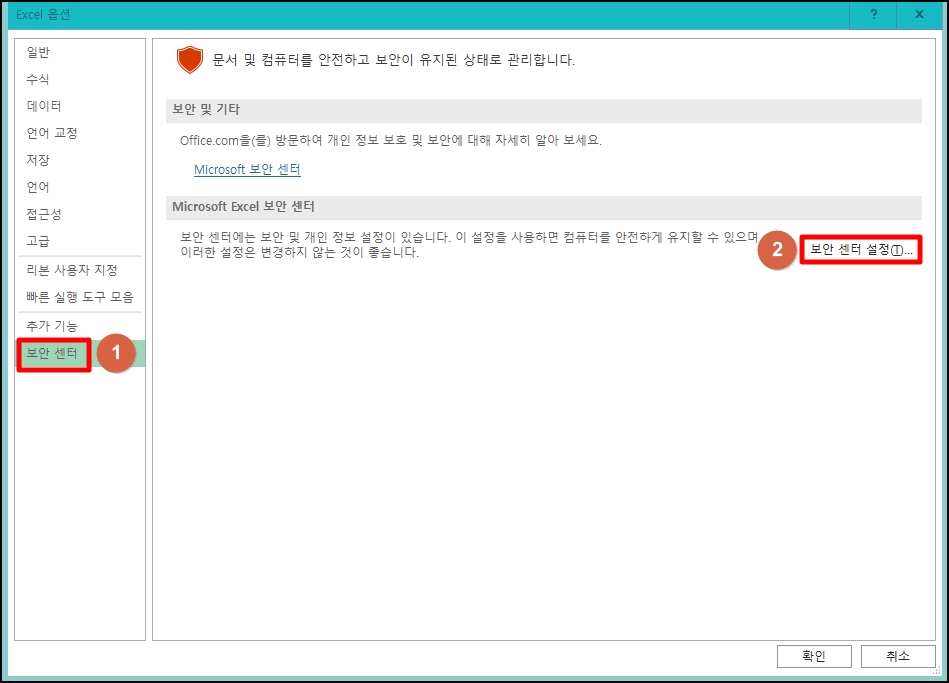Screen dimensions: 949x683
Task: Click the red shield security icon
Action: [190, 58]
